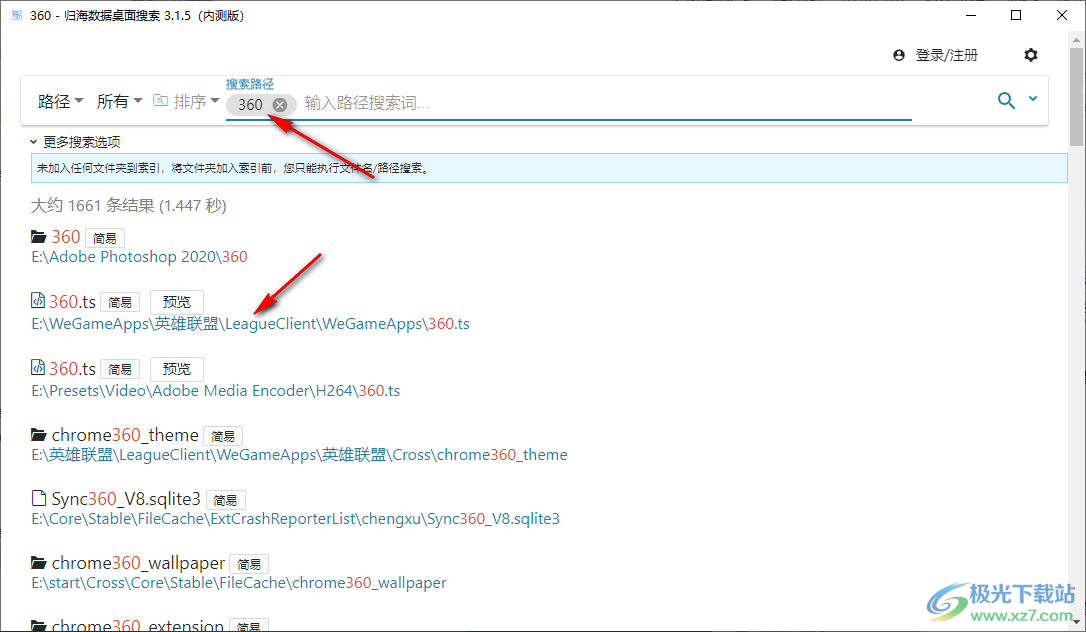Click the chrome360_theme result title
Image resolution: width=1086 pixels, height=632 pixels.
click(x=125, y=435)
